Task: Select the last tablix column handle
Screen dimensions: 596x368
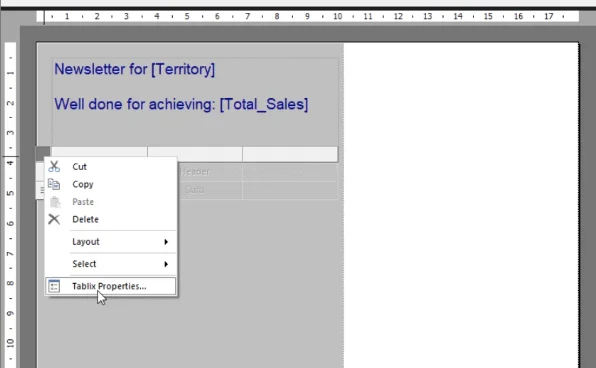Action: pos(290,154)
